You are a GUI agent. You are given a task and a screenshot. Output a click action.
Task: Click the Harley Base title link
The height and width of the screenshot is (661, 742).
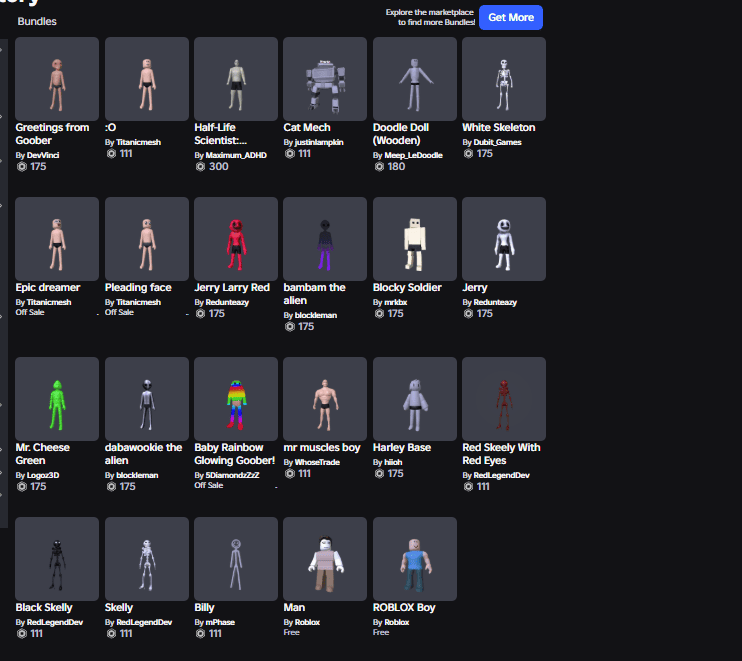(x=402, y=448)
